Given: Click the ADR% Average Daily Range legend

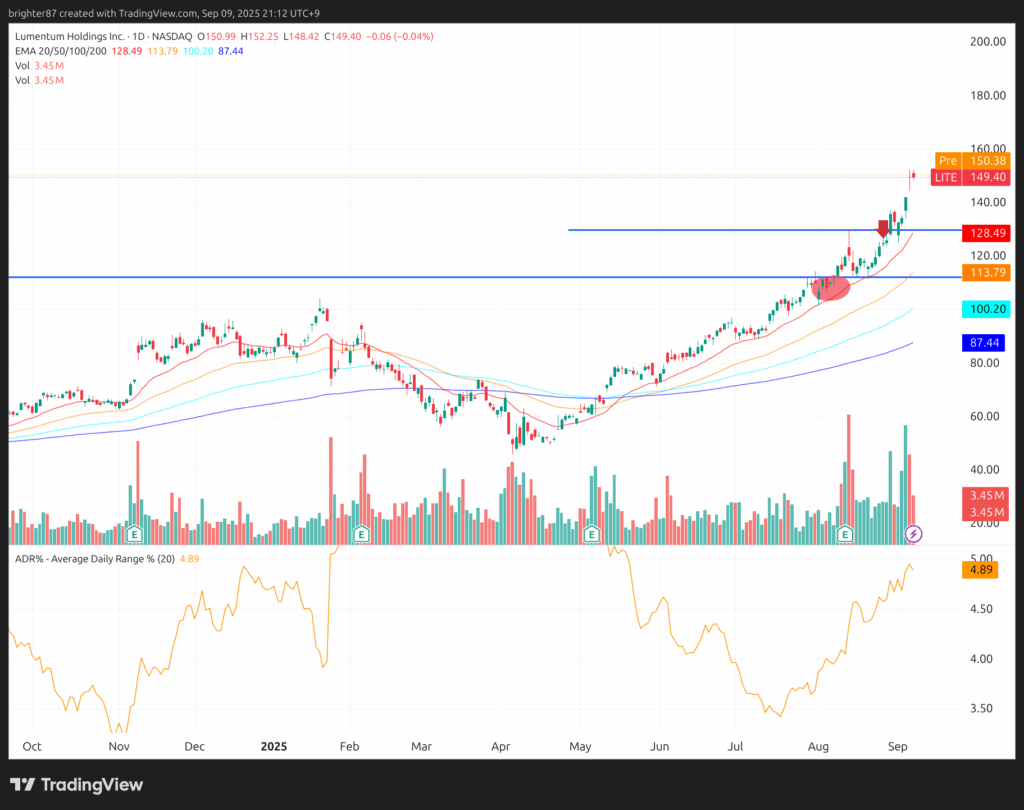Looking at the screenshot, I should (95, 559).
